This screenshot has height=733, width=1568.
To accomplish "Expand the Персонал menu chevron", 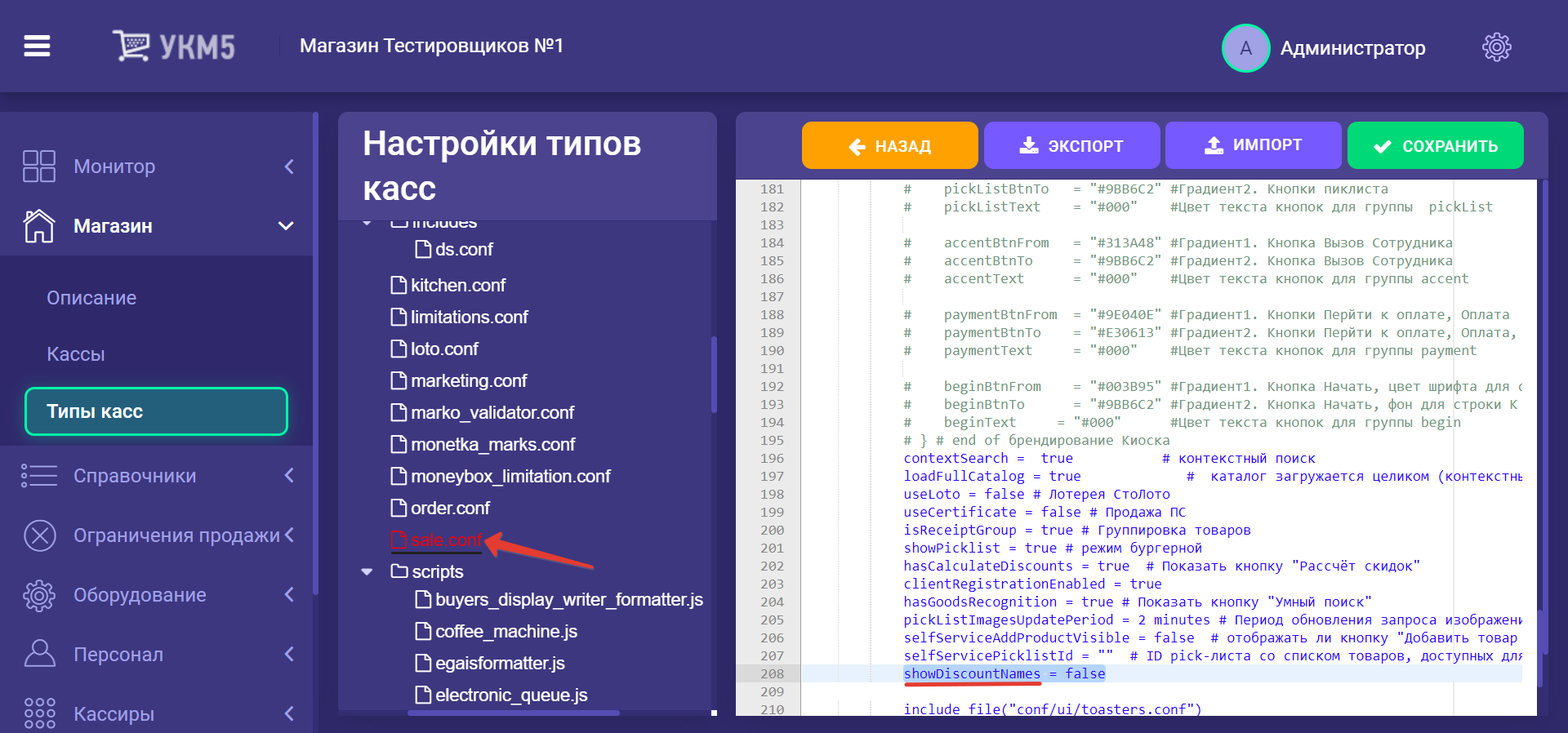I will click(x=289, y=654).
